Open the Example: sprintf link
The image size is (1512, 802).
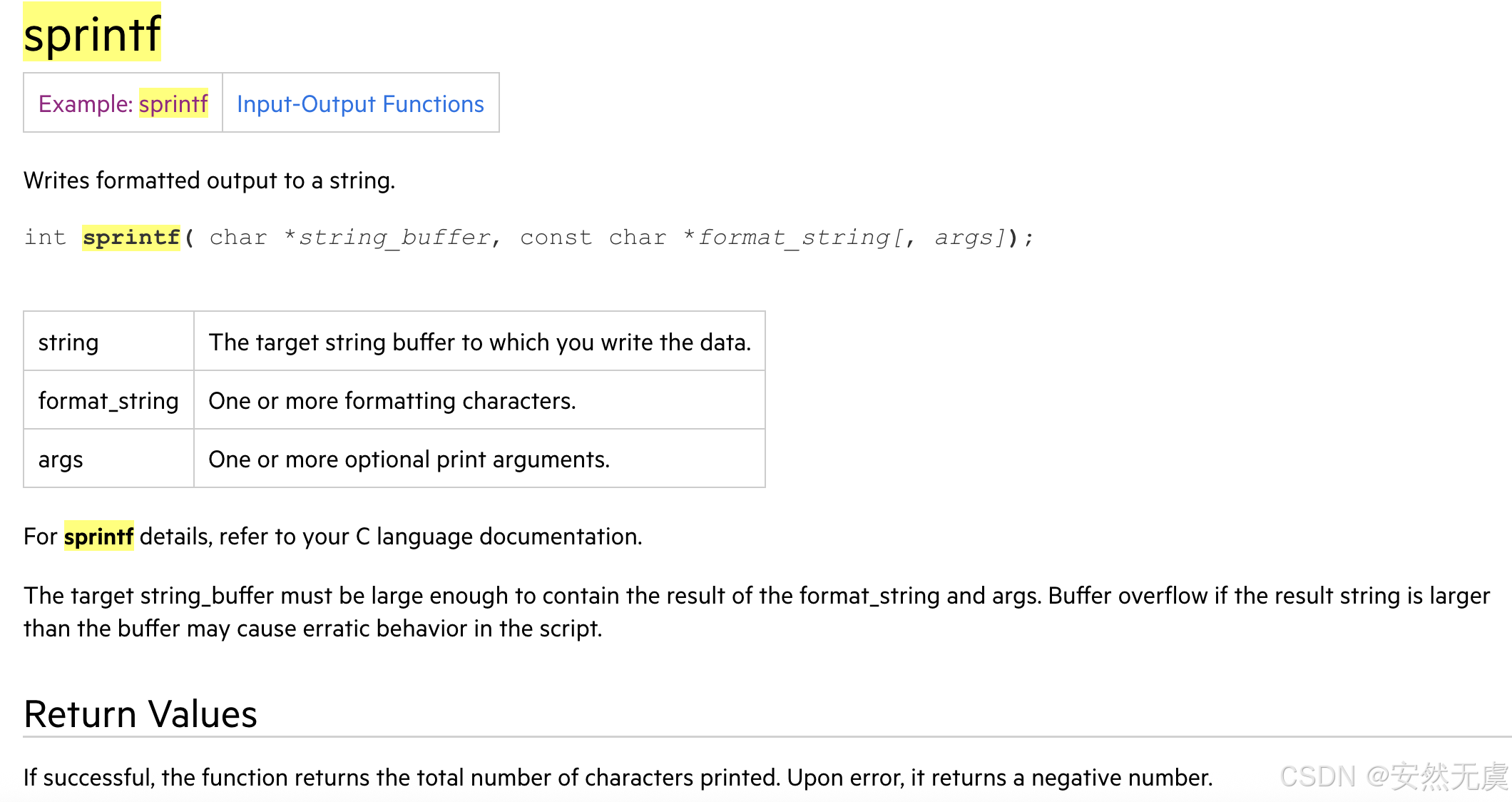coord(123,104)
